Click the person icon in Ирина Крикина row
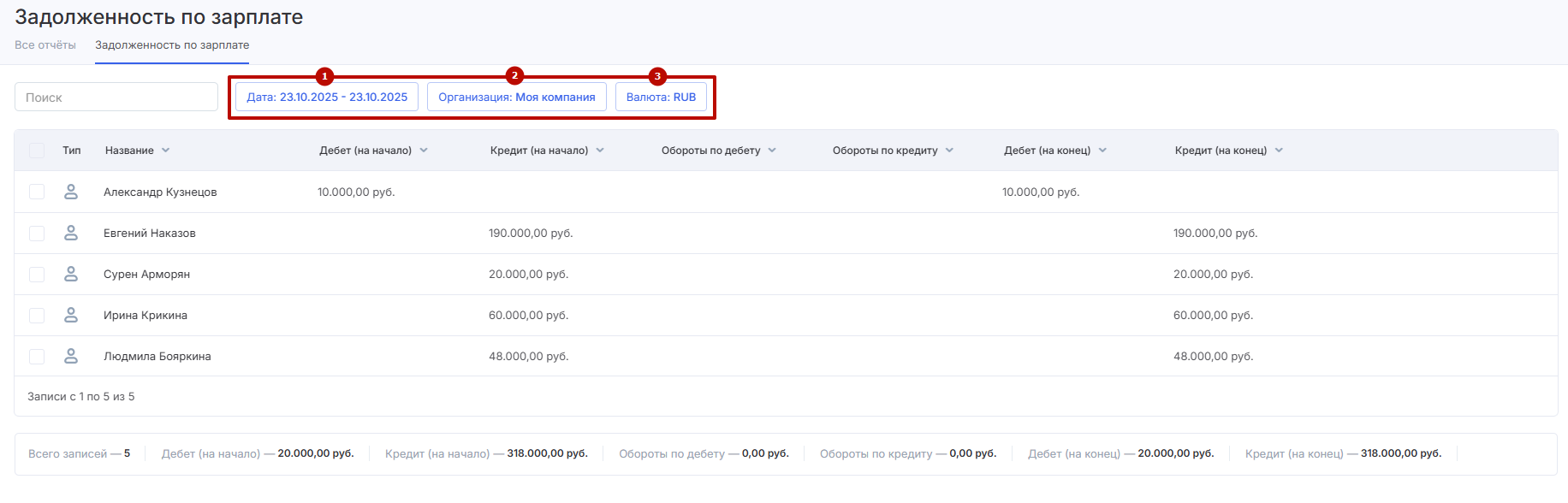 pos(71,315)
